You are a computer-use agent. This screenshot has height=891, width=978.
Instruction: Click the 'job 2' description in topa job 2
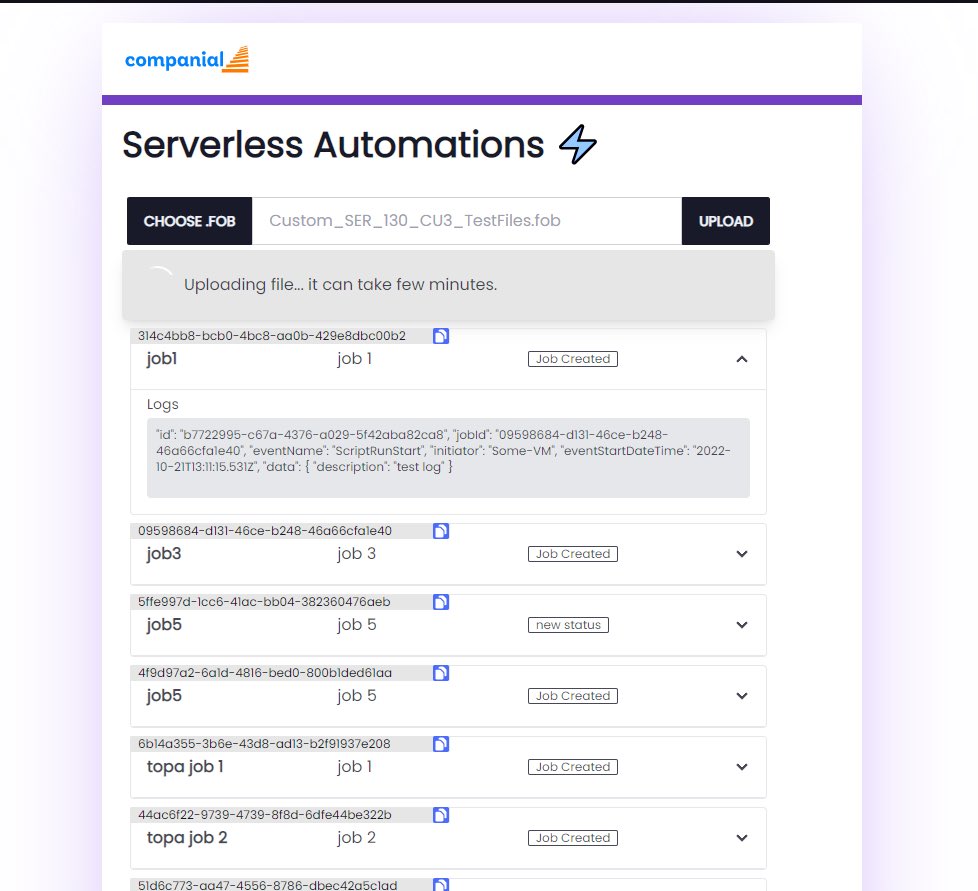tap(357, 838)
